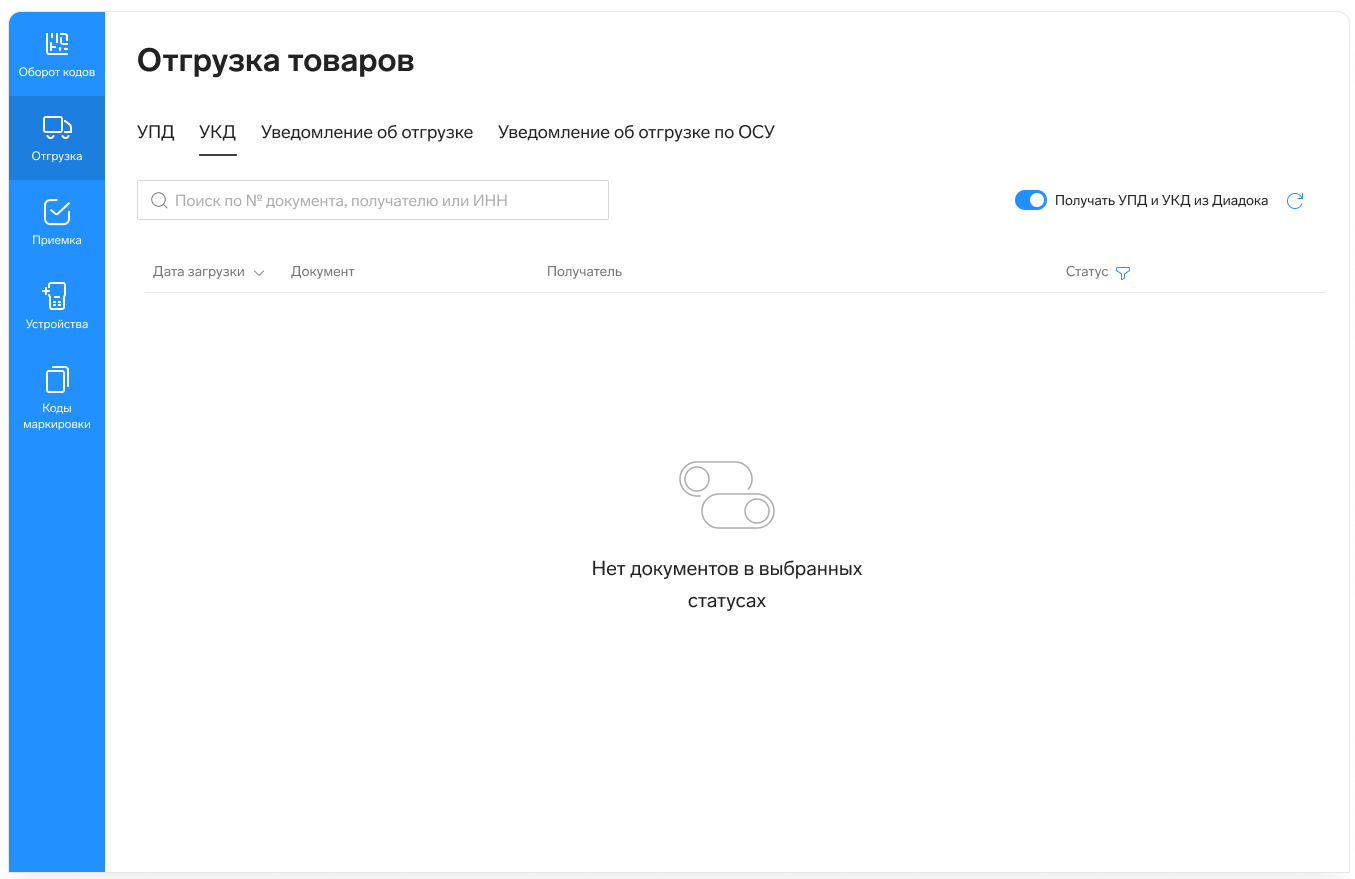Click the Документ column header
Viewport: 1355px width, 879px height.
pyautogui.click(x=322, y=272)
